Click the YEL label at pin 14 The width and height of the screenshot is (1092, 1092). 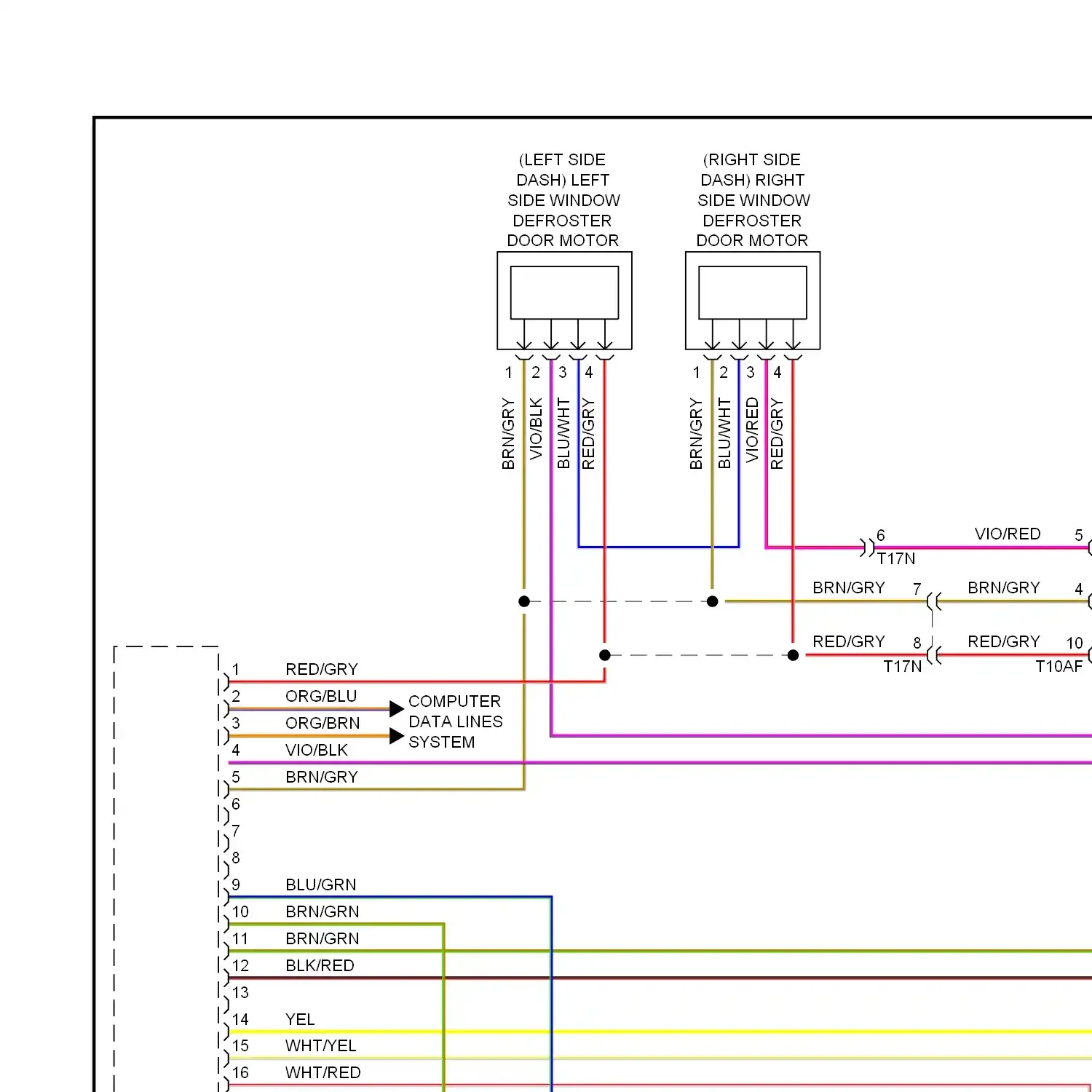(x=300, y=1019)
